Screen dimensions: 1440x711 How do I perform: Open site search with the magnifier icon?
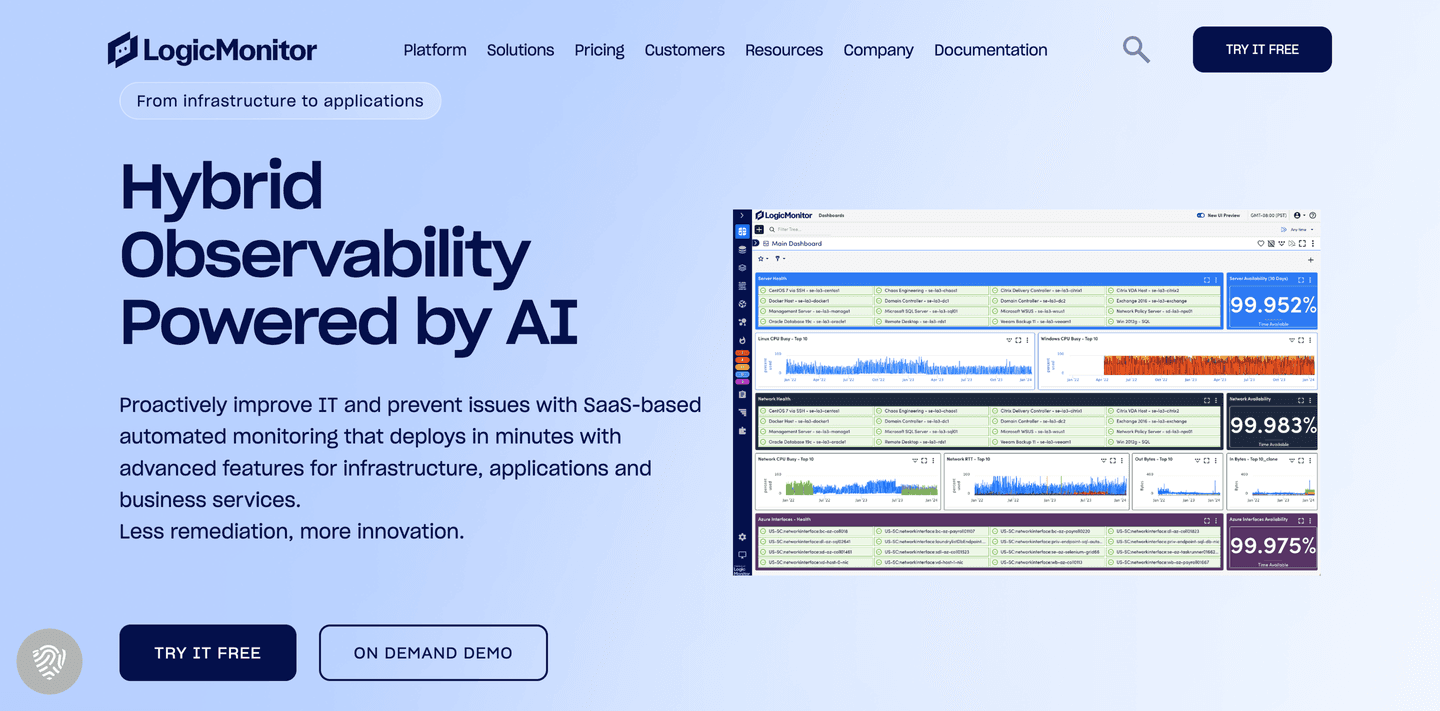tap(1136, 49)
